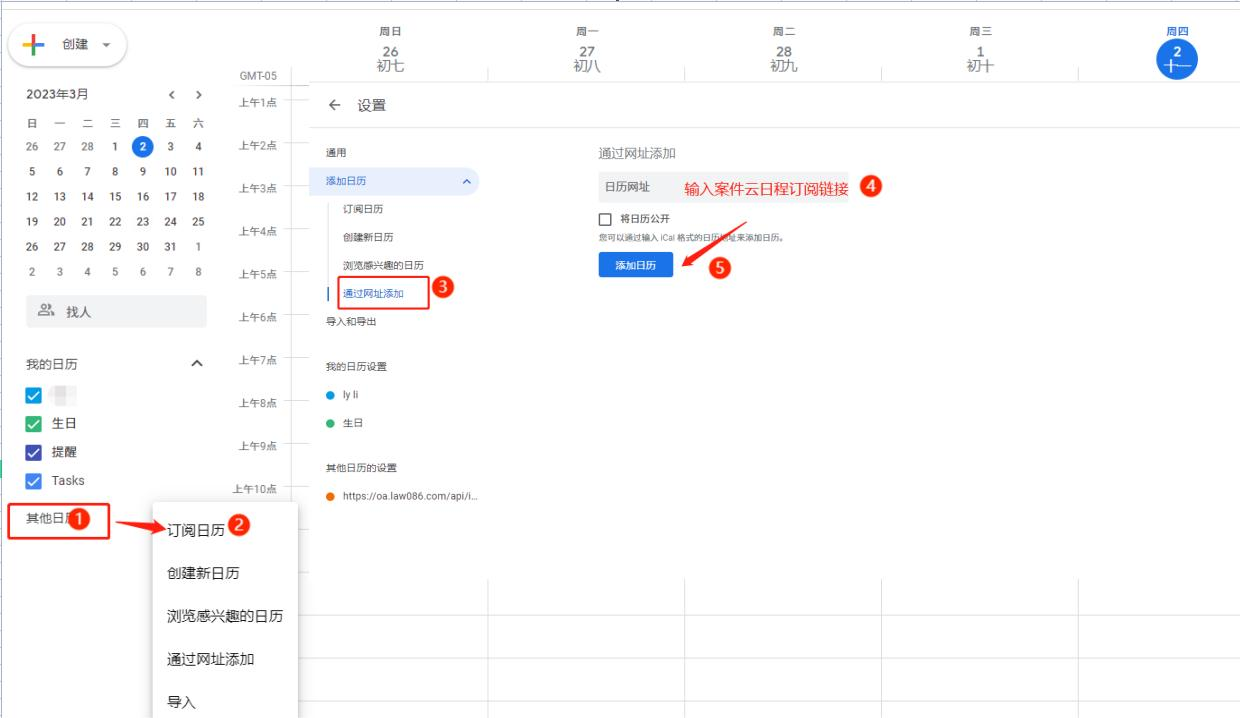Image resolution: width=1240 pixels, height=718 pixels.
Task: Select March 15 in mini calendar
Action: (x=115, y=196)
